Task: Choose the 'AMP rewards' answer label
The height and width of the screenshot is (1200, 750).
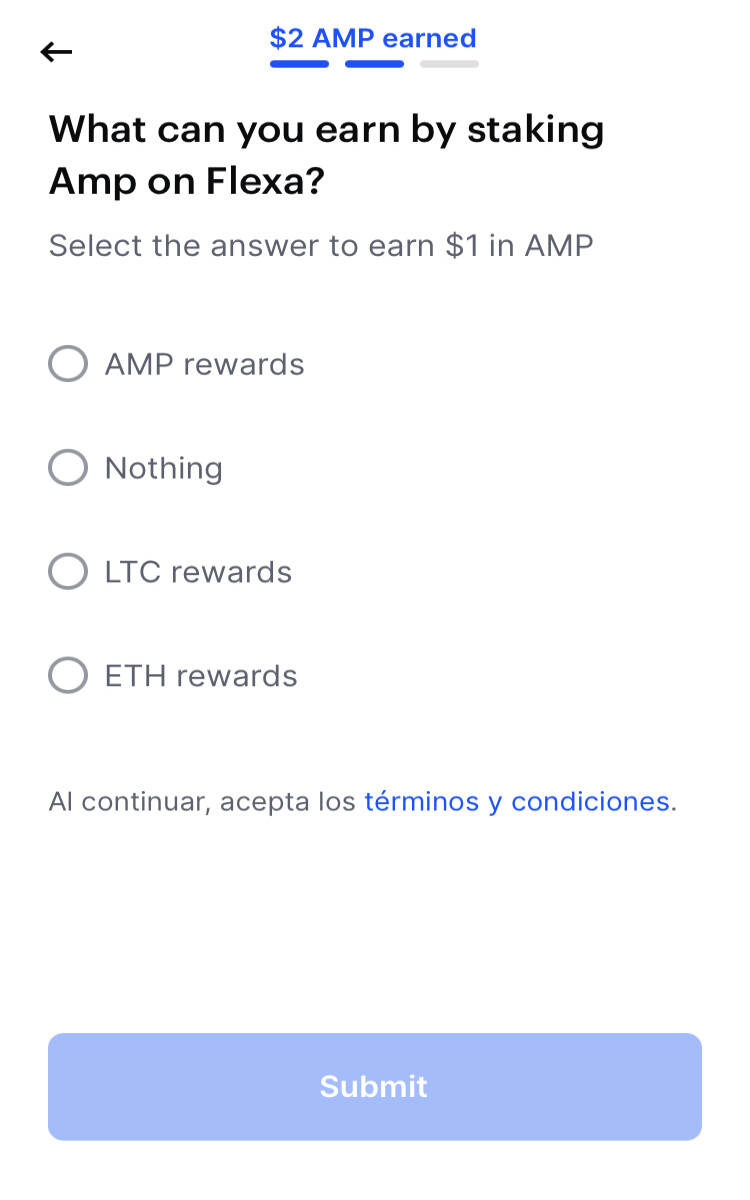Action: [205, 364]
